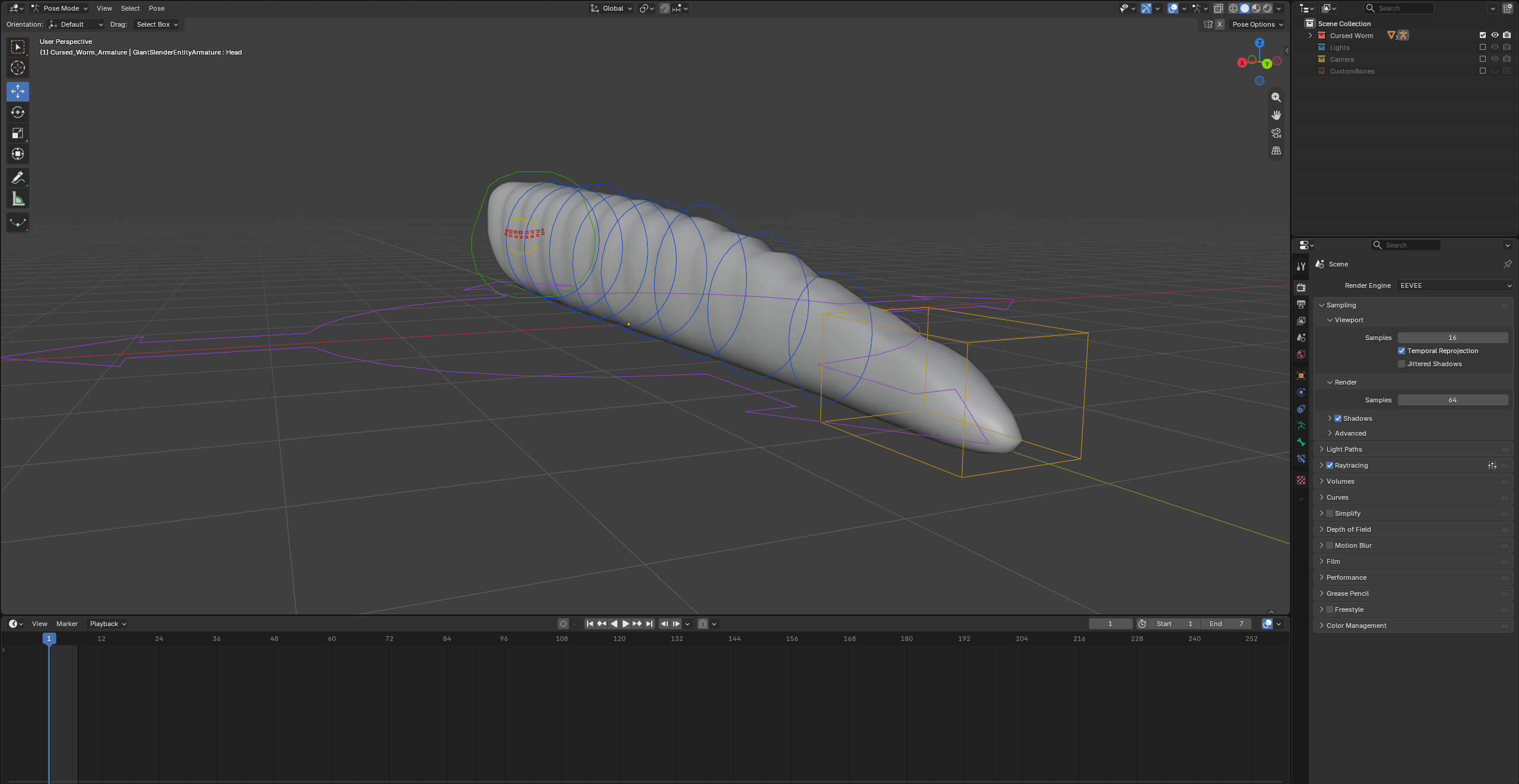Enable Jittered Shadows checkbox
Screen dimensions: 1519x784
(1401, 364)
